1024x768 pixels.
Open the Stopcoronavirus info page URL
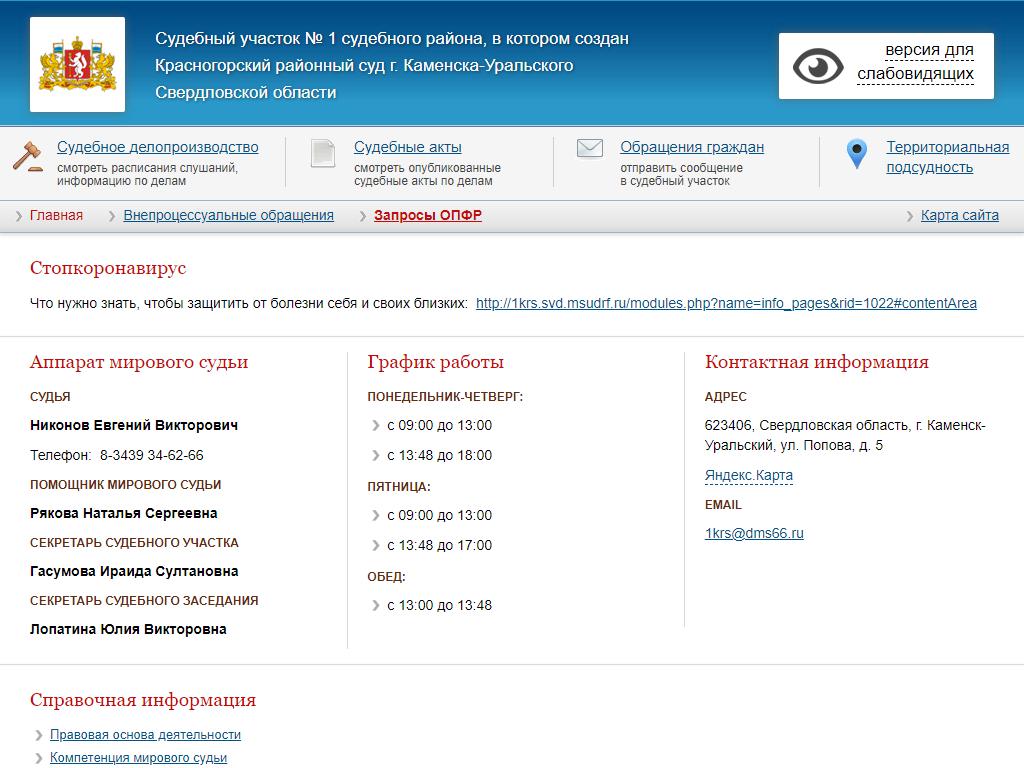726,303
